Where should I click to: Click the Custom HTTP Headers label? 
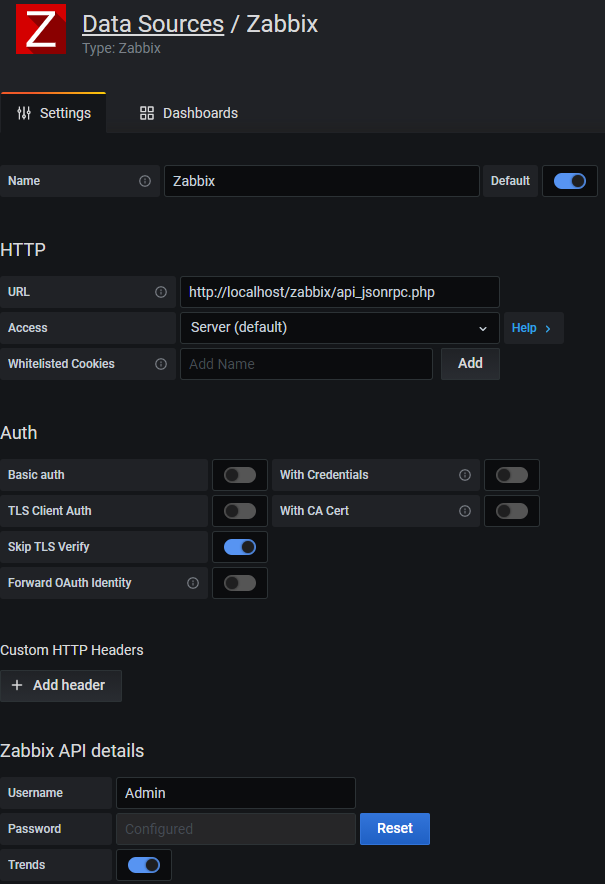tap(72, 650)
